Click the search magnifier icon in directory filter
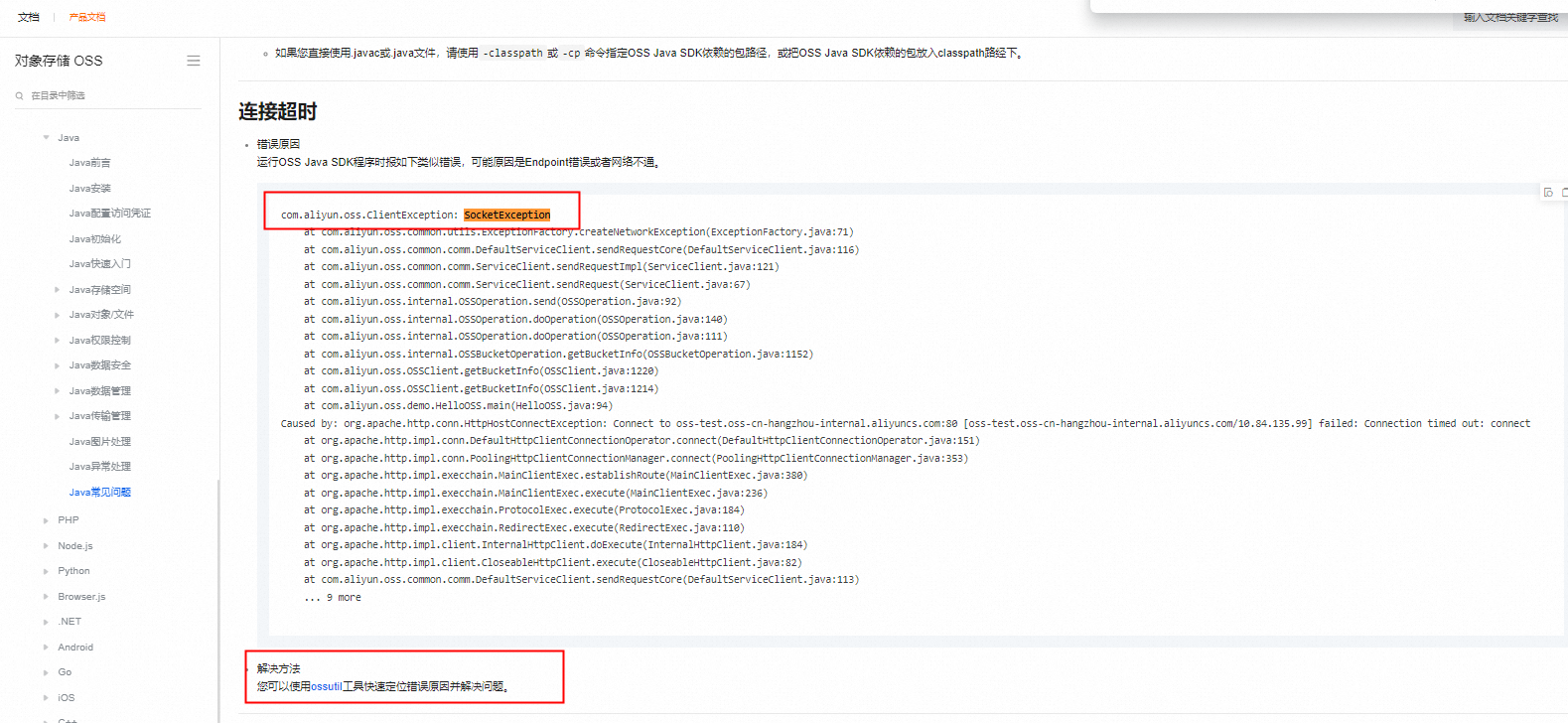The image size is (1568, 723). pos(19,96)
